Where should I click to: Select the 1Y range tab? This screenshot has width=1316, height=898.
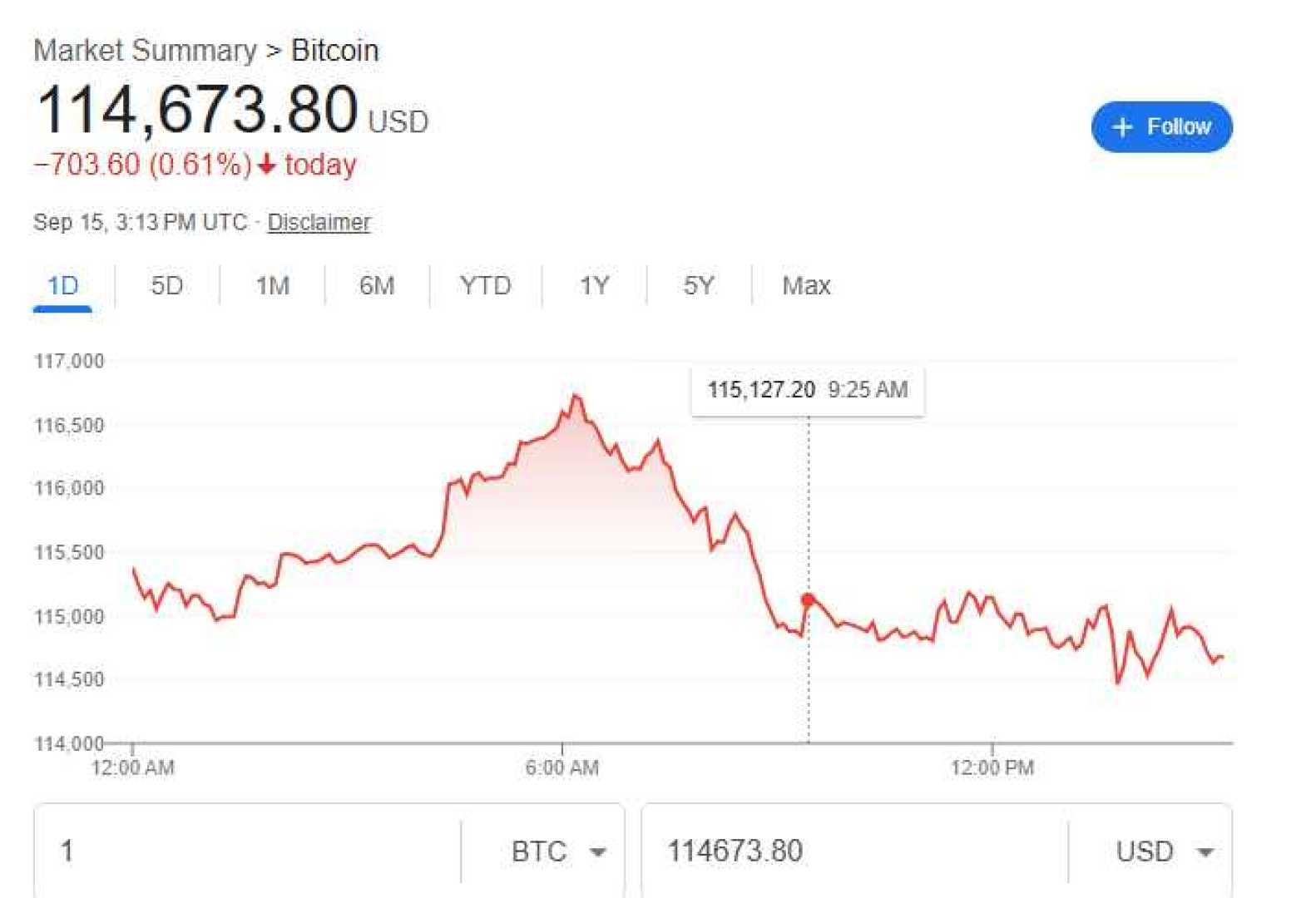pyautogui.click(x=594, y=286)
